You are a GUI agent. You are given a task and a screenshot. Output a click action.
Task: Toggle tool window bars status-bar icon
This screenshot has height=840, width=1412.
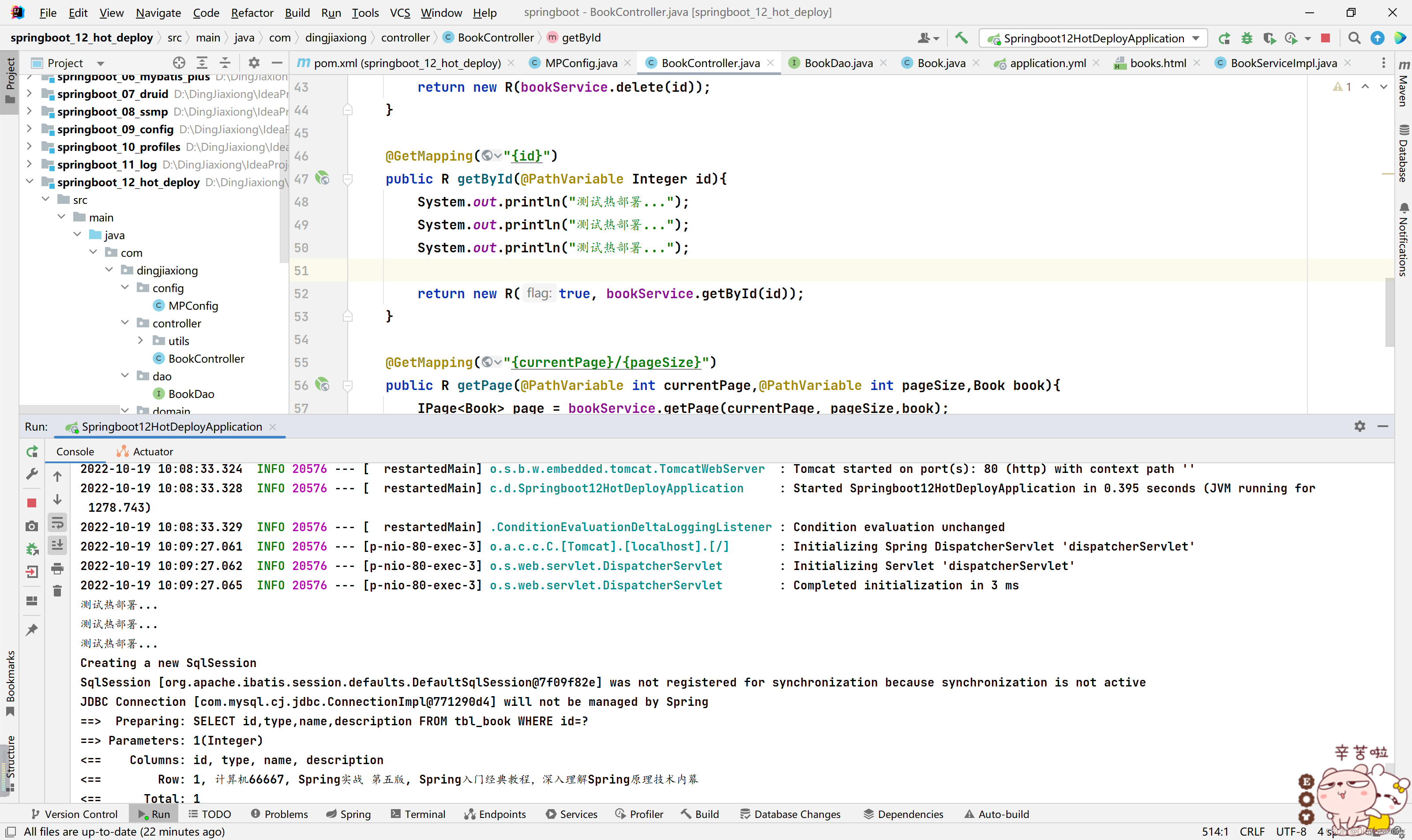pyautogui.click(x=11, y=832)
